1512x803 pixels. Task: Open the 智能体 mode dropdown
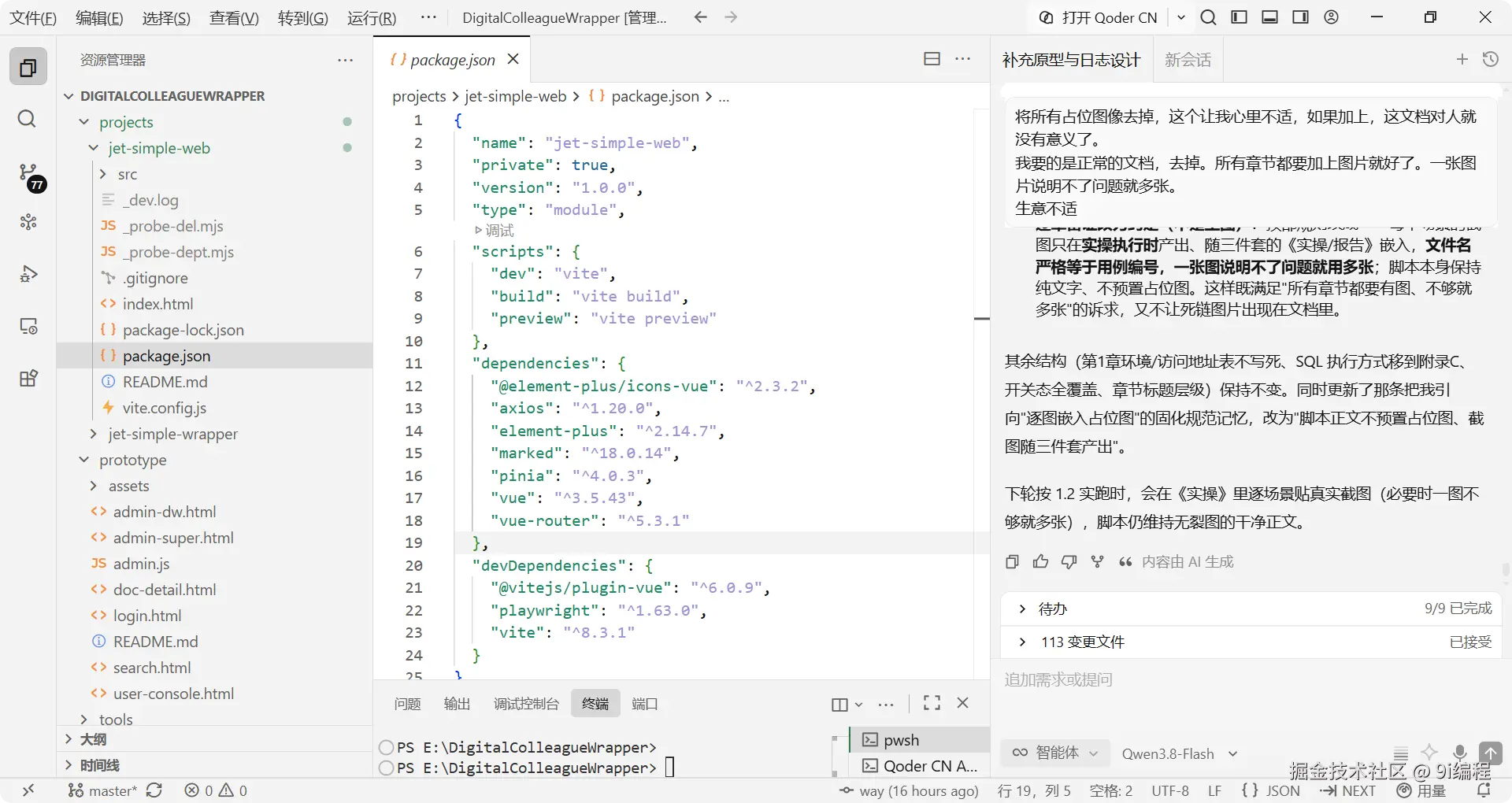click(x=1055, y=753)
